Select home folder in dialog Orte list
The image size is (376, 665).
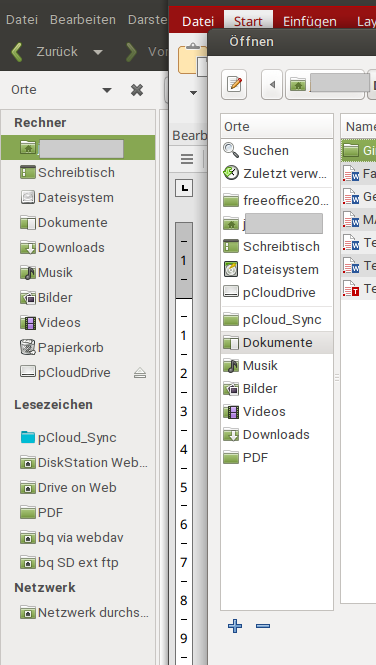(277, 224)
